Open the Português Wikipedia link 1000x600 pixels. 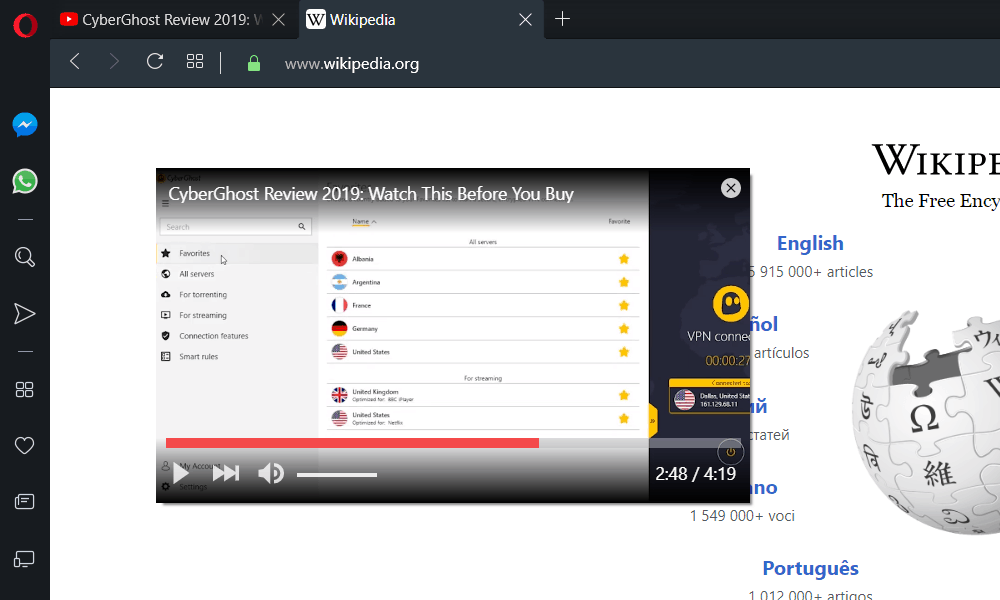810,568
